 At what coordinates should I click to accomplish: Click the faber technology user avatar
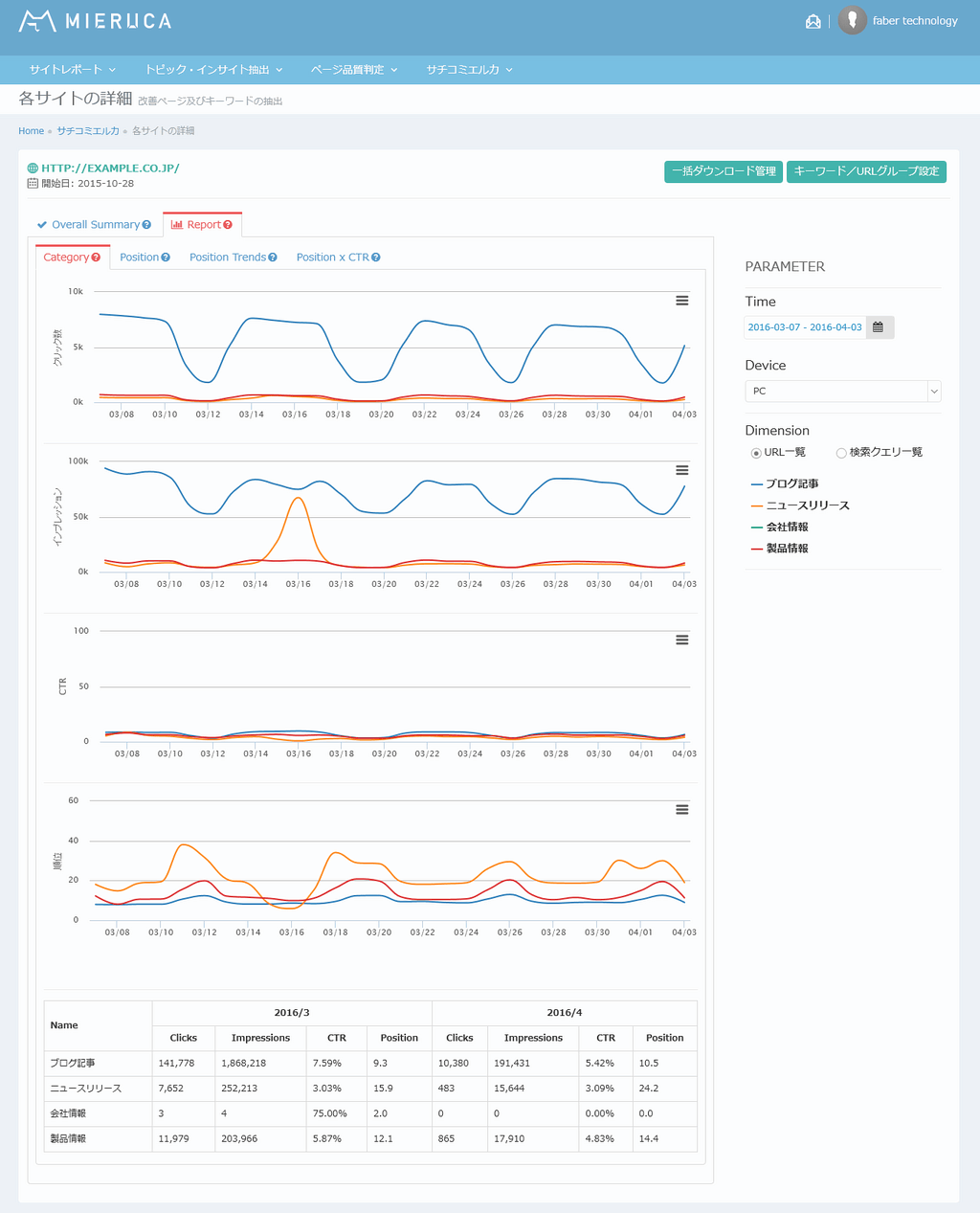click(x=852, y=20)
